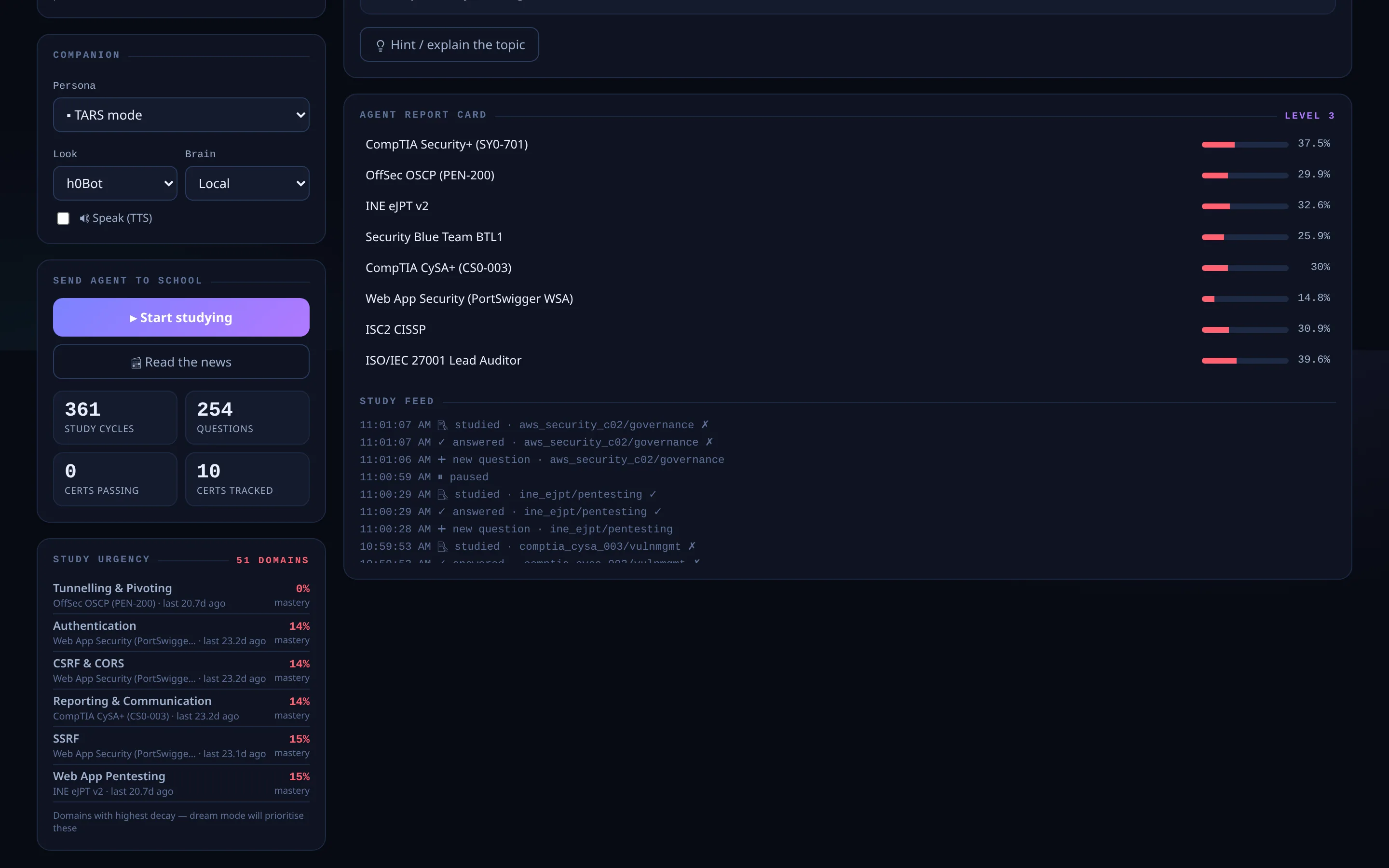Select the ISC2 CISSP report card entry
This screenshot has width=1389, height=868.
click(848, 329)
